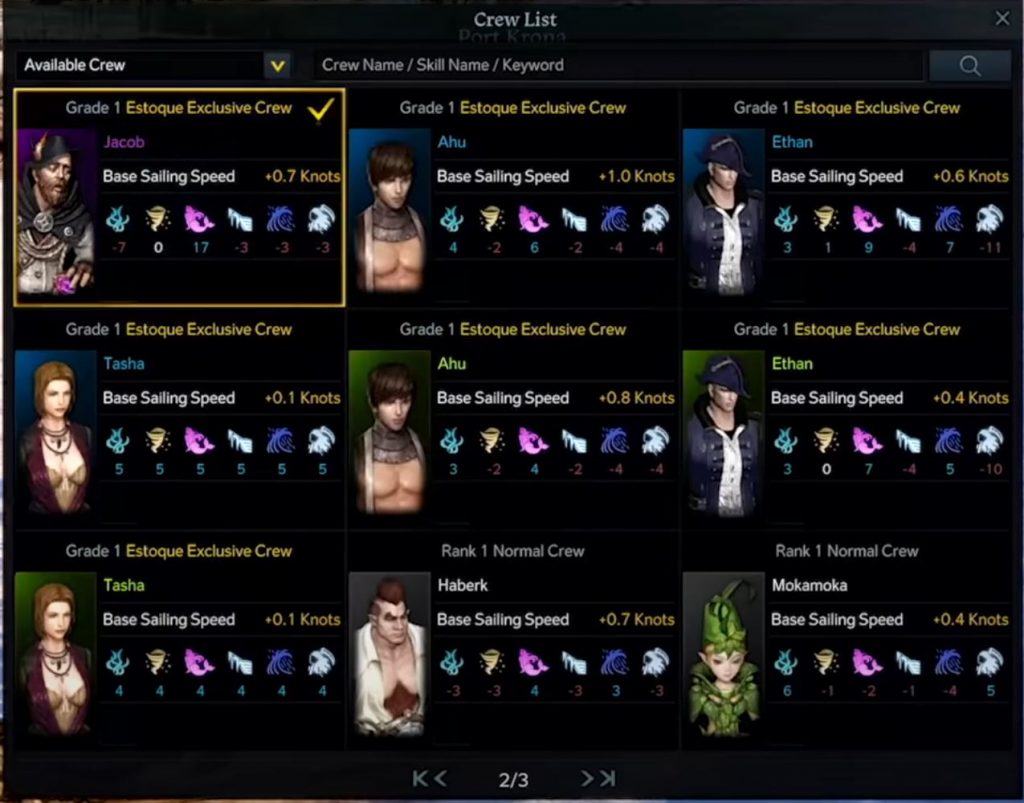
Task: Toggle the yellow checkmark on Jacob's card
Action: click(321, 109)
